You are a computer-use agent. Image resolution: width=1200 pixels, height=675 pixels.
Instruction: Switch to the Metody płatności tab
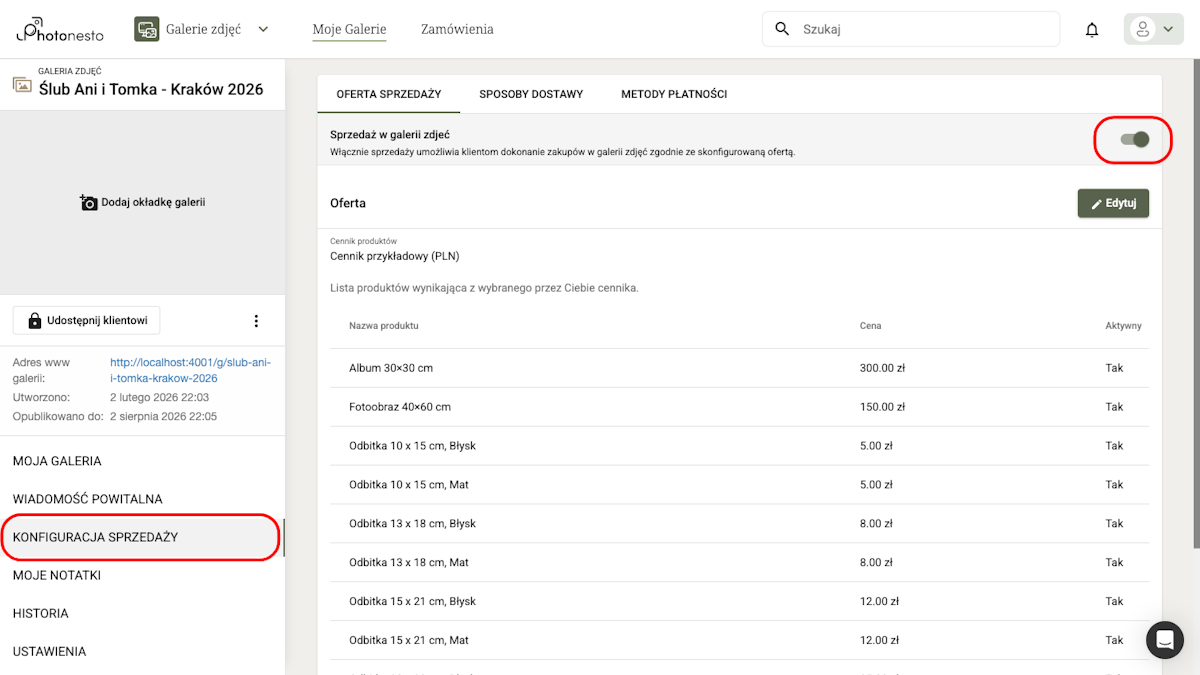pos(673,94)
